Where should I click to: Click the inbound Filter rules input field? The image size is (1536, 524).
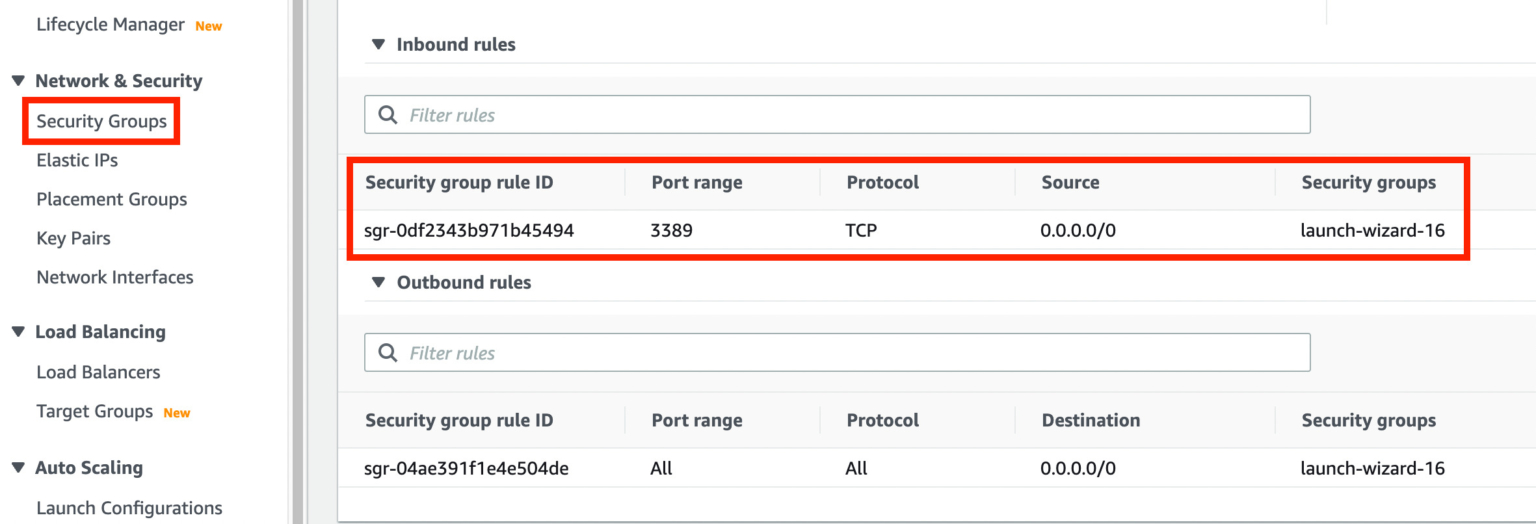[x=850, y=115]
